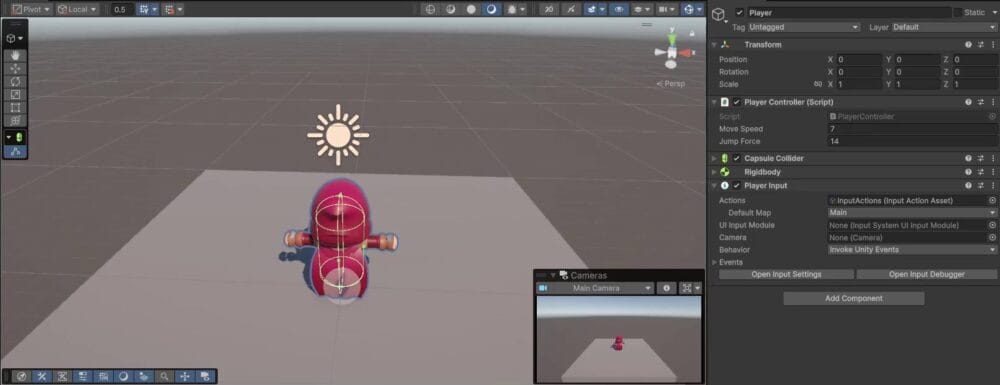The width and height of the screenshot is (1000, 385).
Task: Open the tools overlay cube dropdown
Action: click(x=15, y=38)
